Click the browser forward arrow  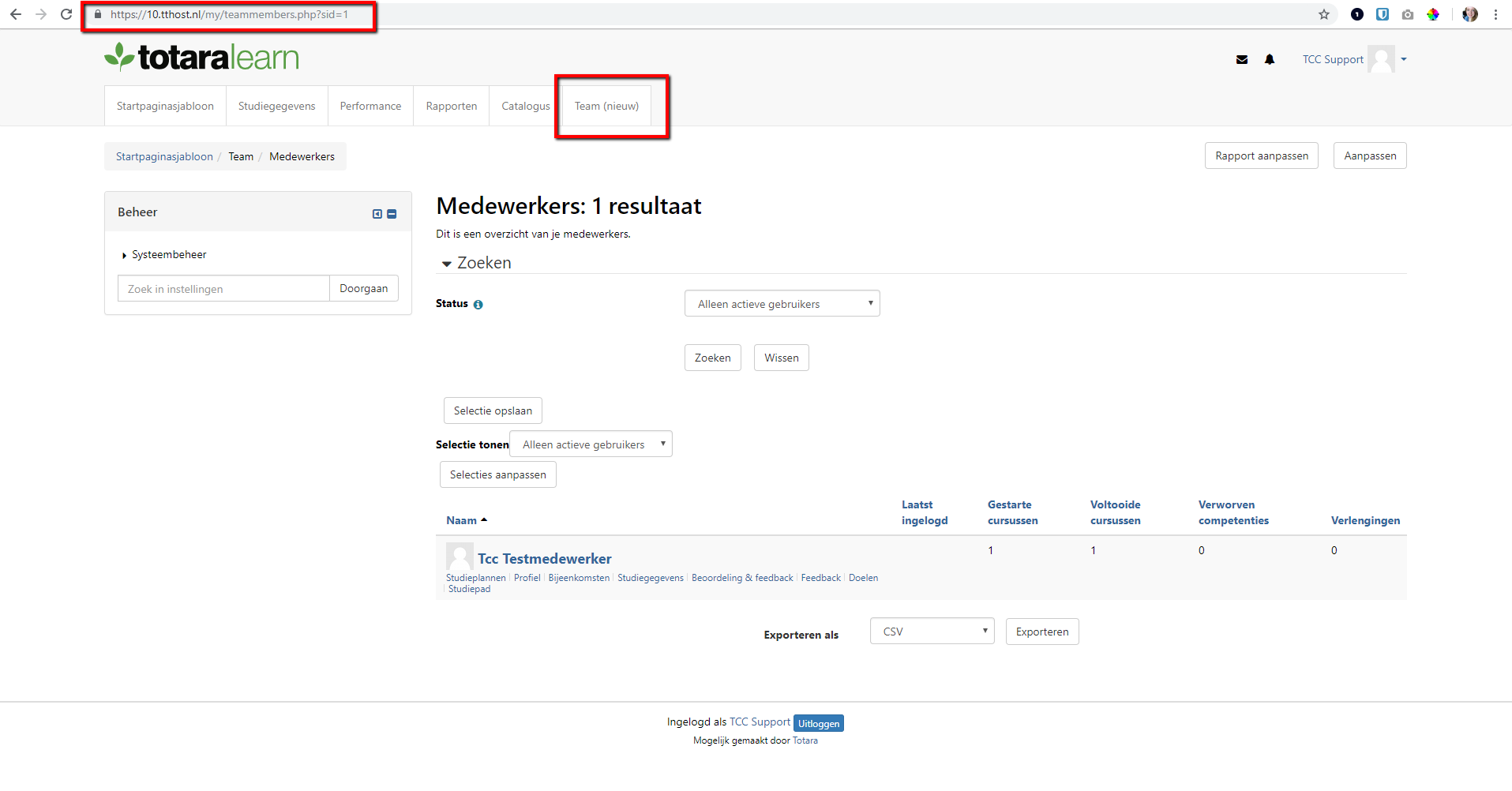point(41,14)
